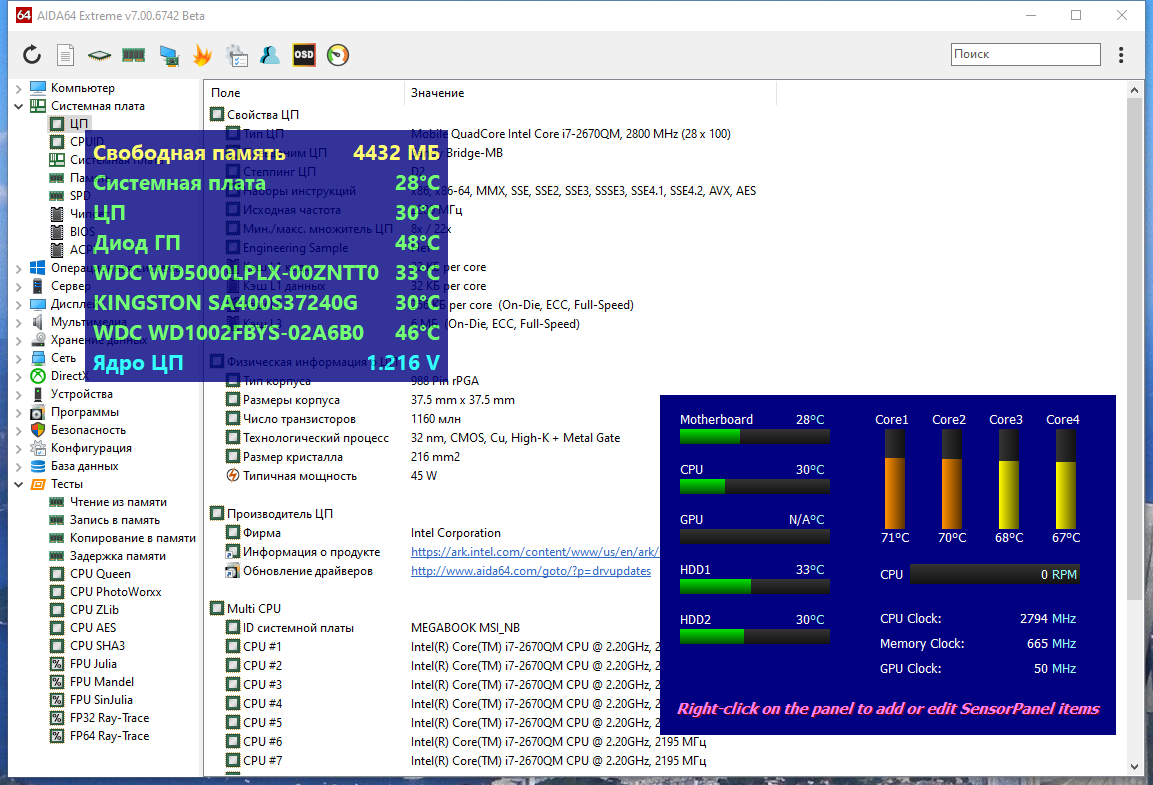Collapse the Системная плата branch
Image resolution: width=1153 pixels, height=785 pixels.
click(x=20, y=105)
